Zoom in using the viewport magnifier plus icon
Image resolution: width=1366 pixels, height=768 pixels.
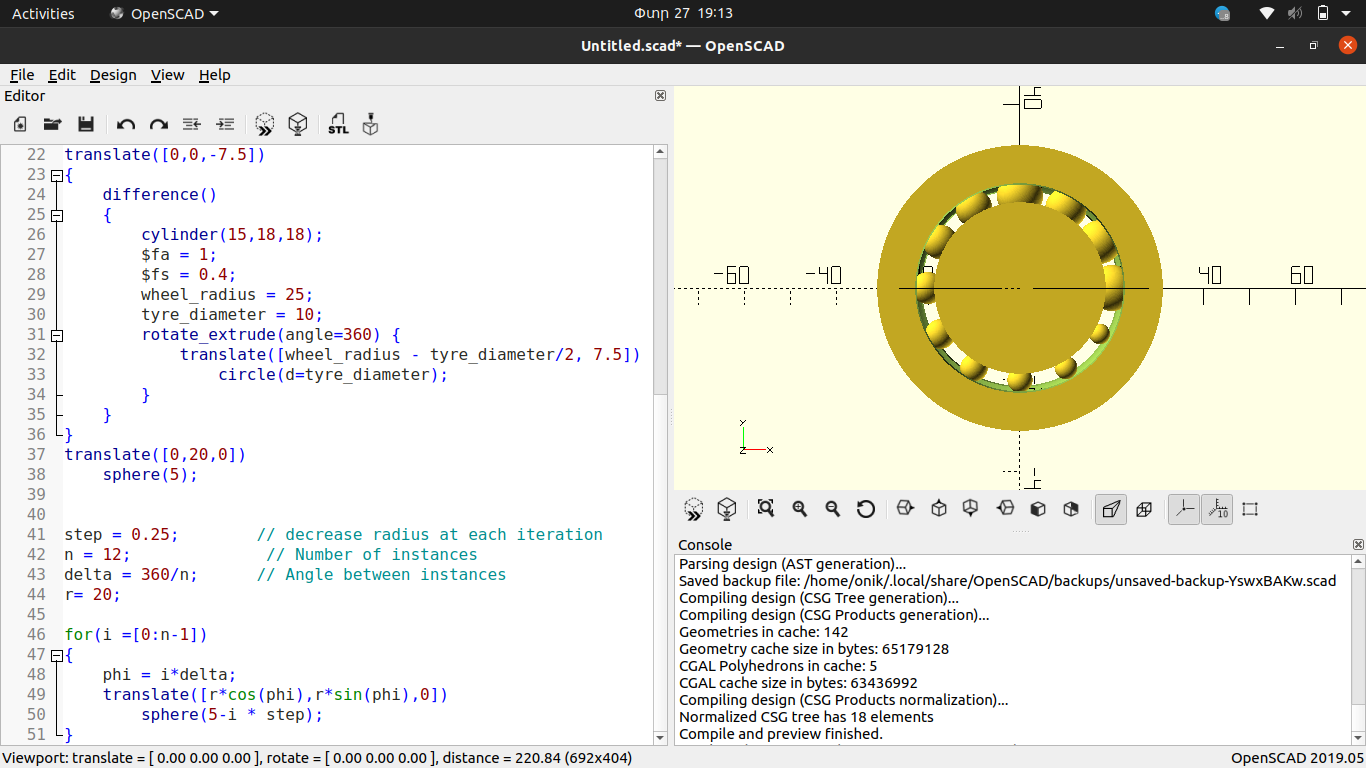(x=799, y=509)
